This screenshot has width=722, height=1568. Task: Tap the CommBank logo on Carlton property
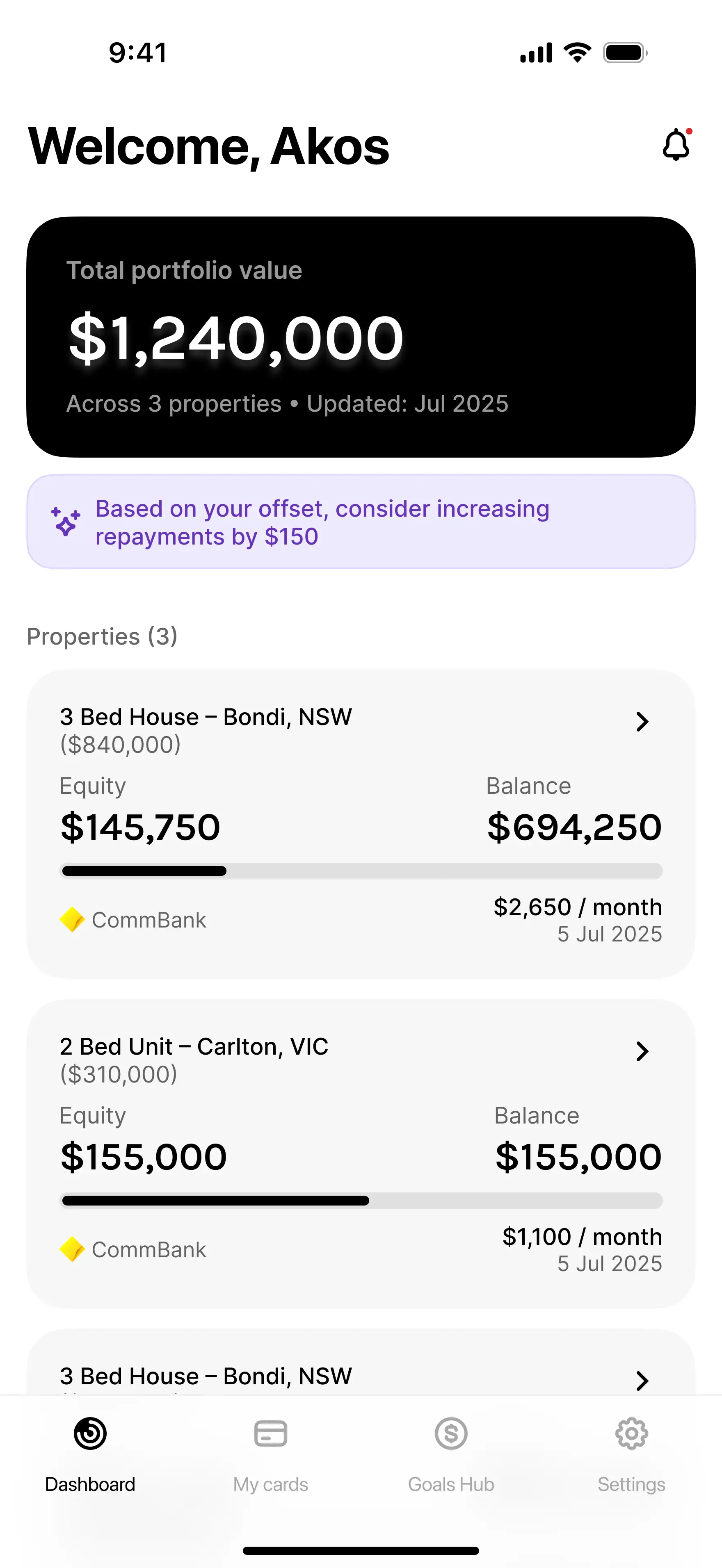click(73, 1250)
